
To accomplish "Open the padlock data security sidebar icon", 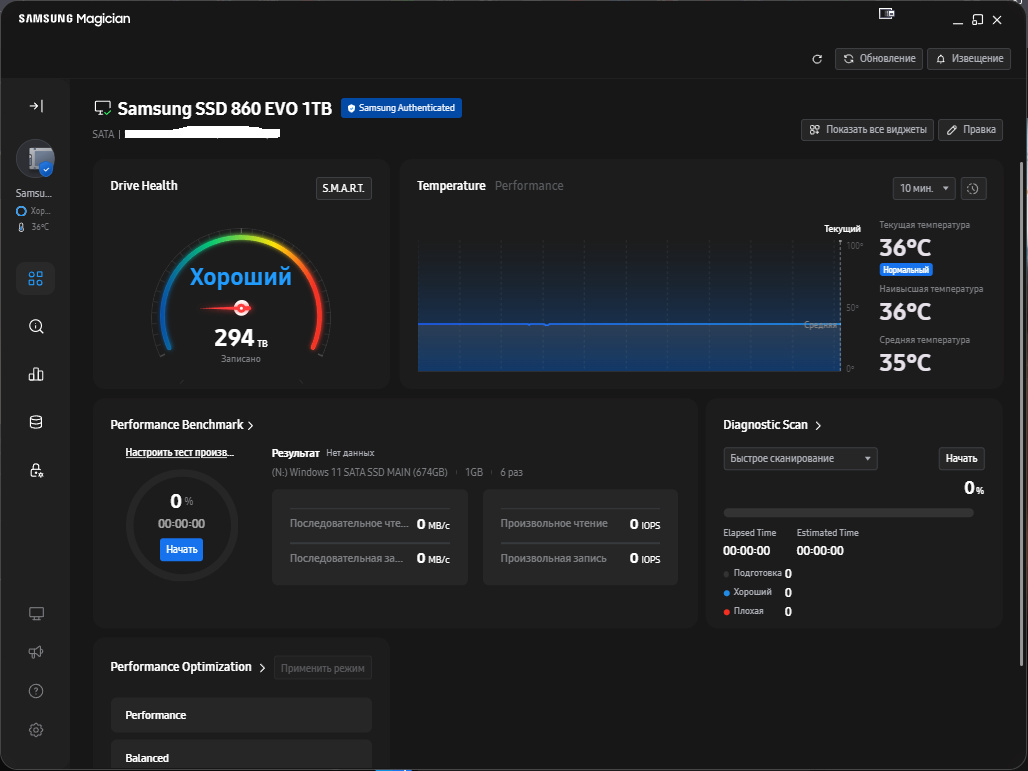I will (36, 470).
